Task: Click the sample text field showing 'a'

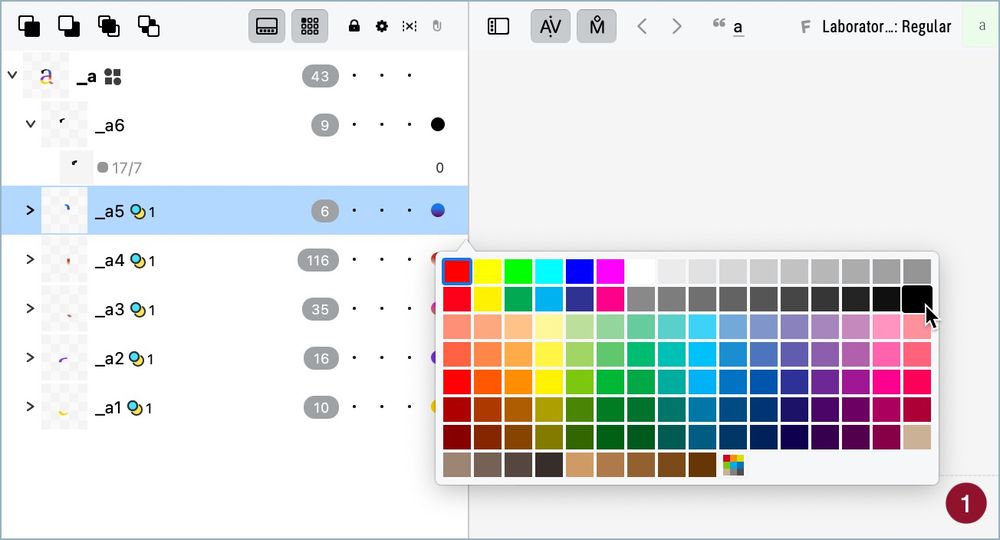Action: click(738, 27)
